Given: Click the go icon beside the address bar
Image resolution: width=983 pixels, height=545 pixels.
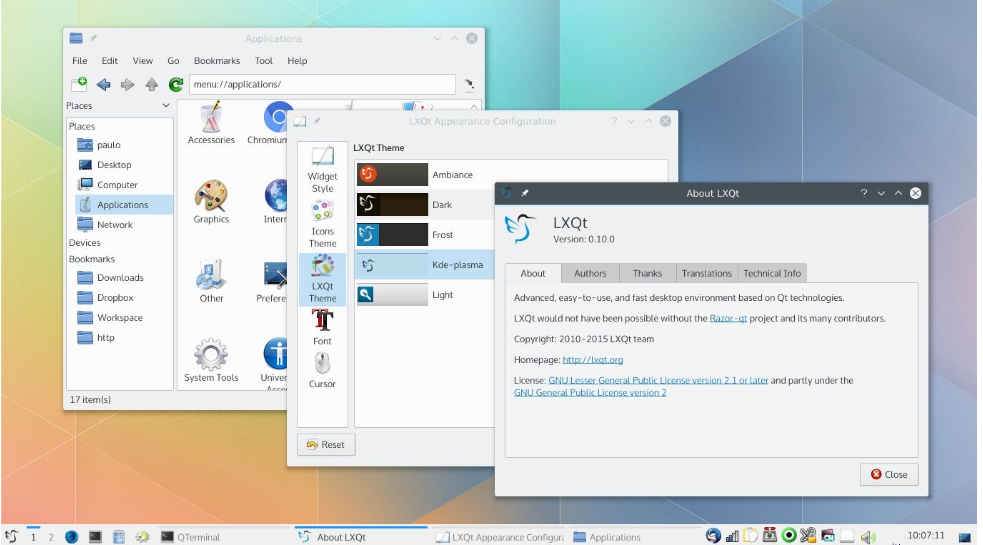Looking at the screenshot, I should (468, 84).
